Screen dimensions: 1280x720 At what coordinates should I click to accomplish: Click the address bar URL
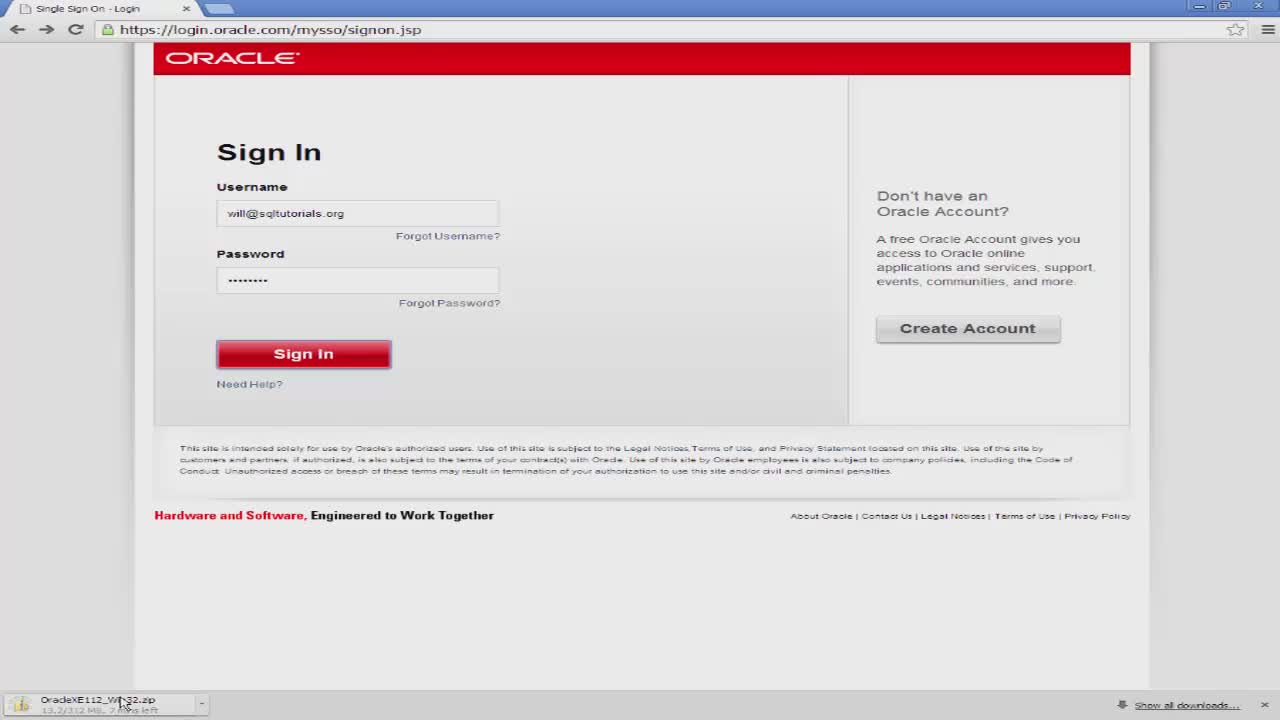coord(270,29)
